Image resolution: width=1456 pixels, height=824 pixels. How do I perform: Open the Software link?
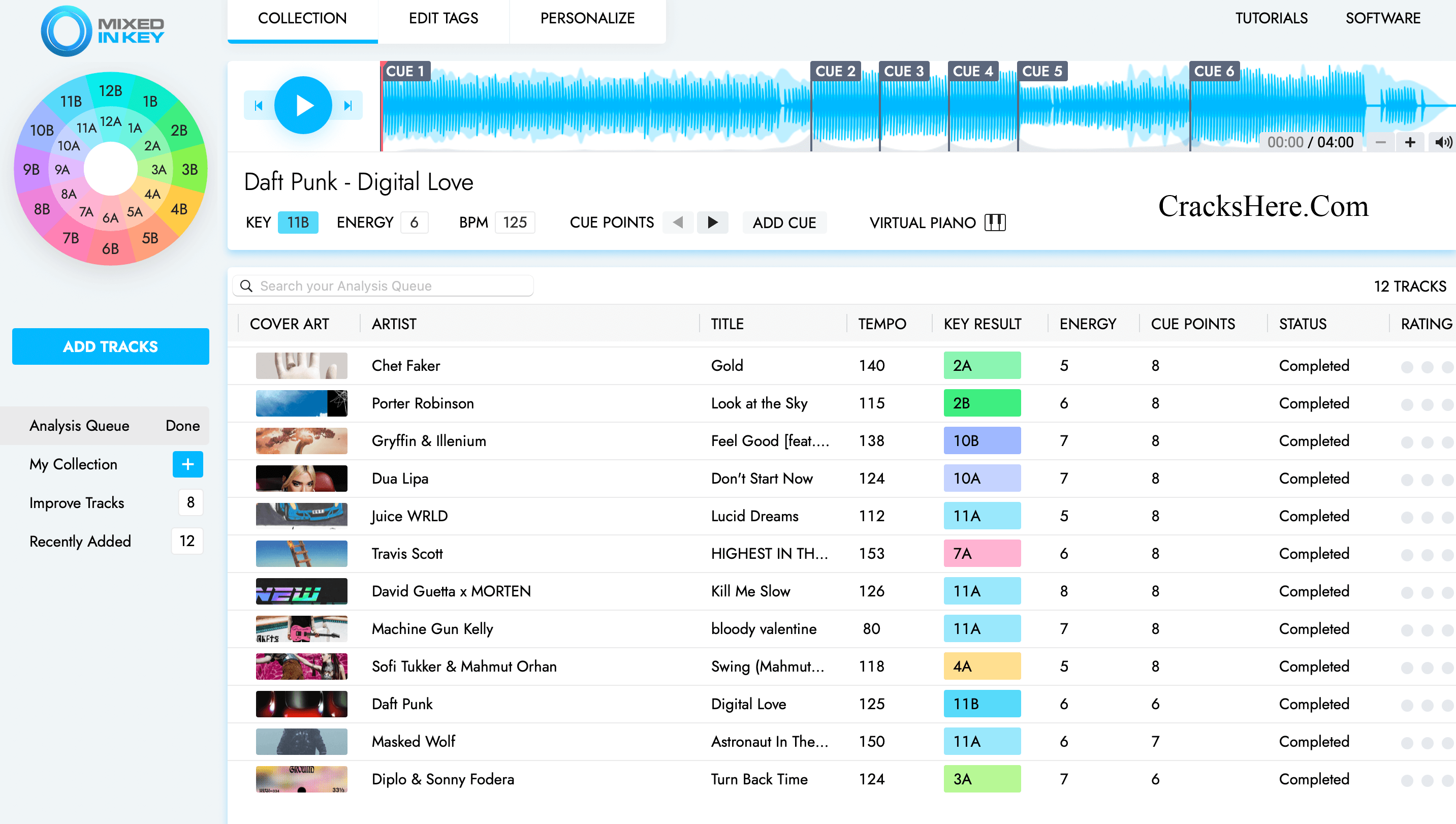point(1382,18)
